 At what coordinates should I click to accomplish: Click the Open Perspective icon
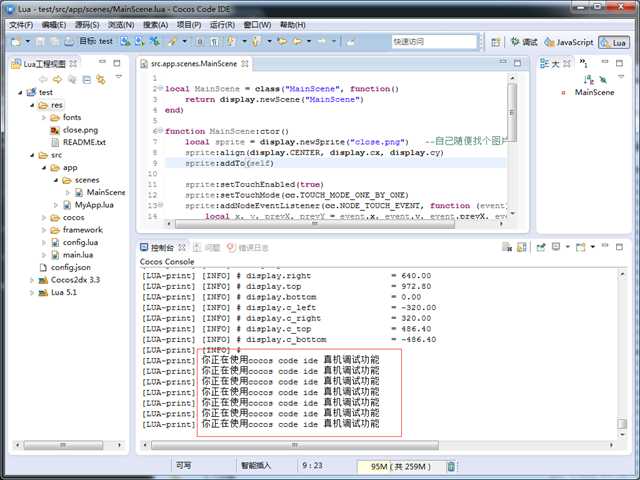coord(496,42)
